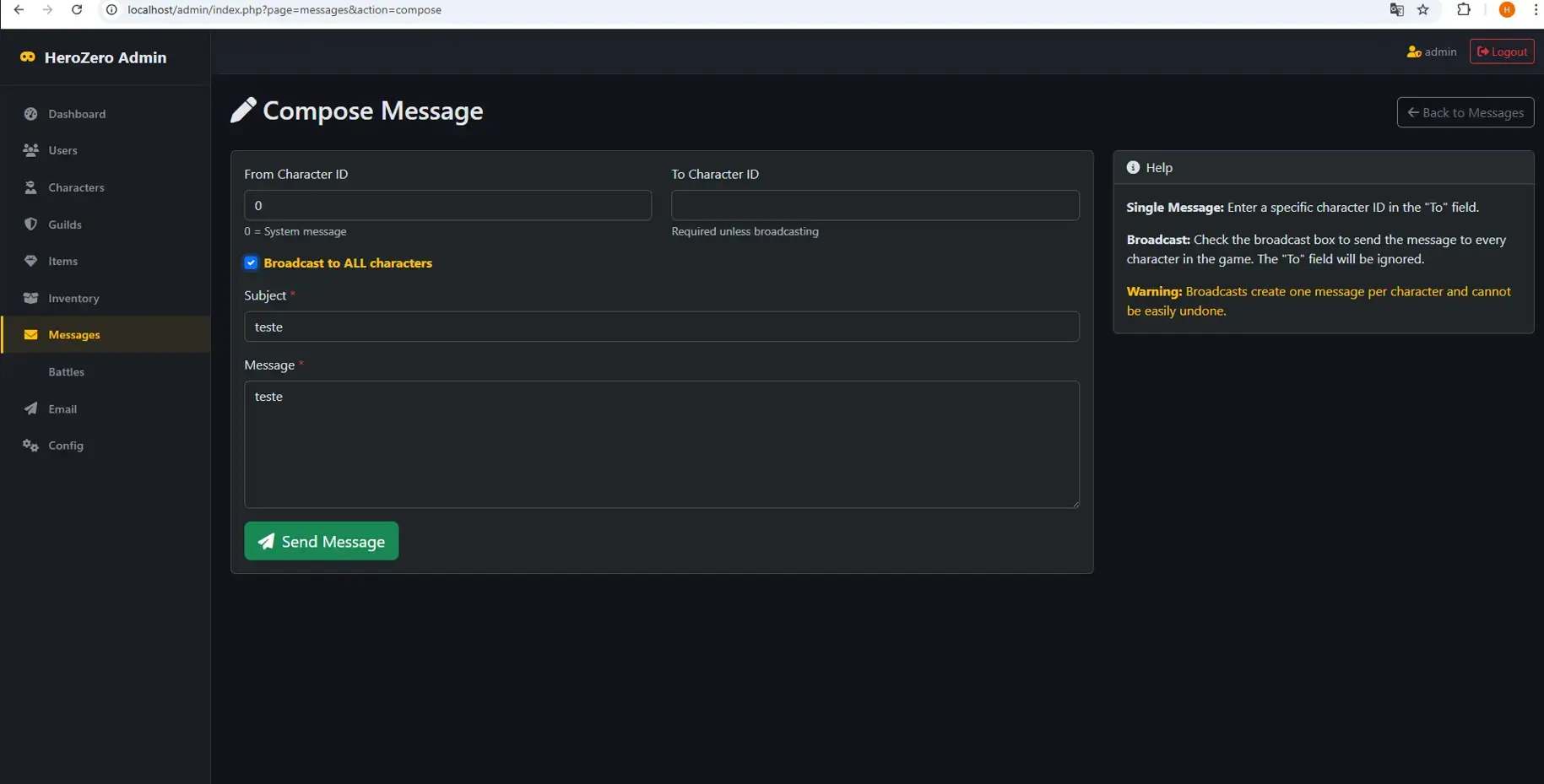Click the Messages envelope icon in the sidebar
This screenshot has height=784, width=1544.
(31, 335)
